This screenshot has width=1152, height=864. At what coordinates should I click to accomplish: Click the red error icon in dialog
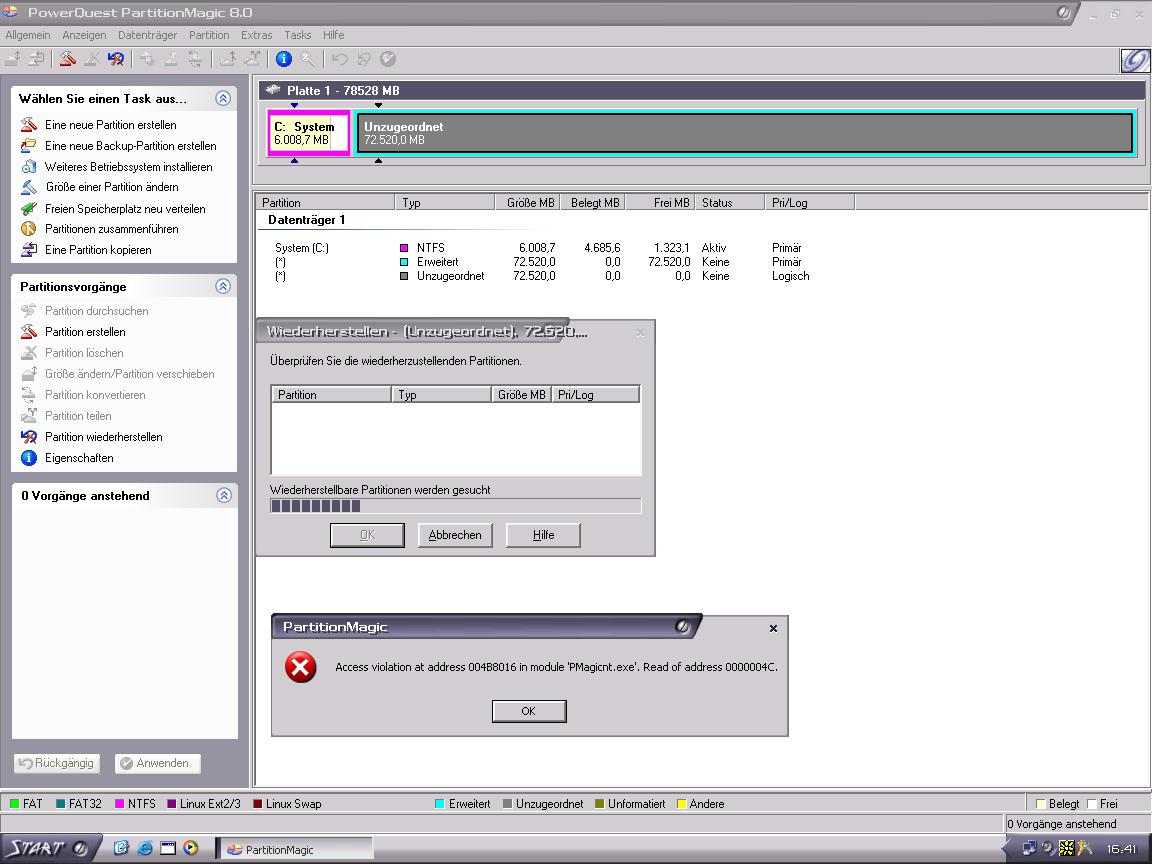300,667
